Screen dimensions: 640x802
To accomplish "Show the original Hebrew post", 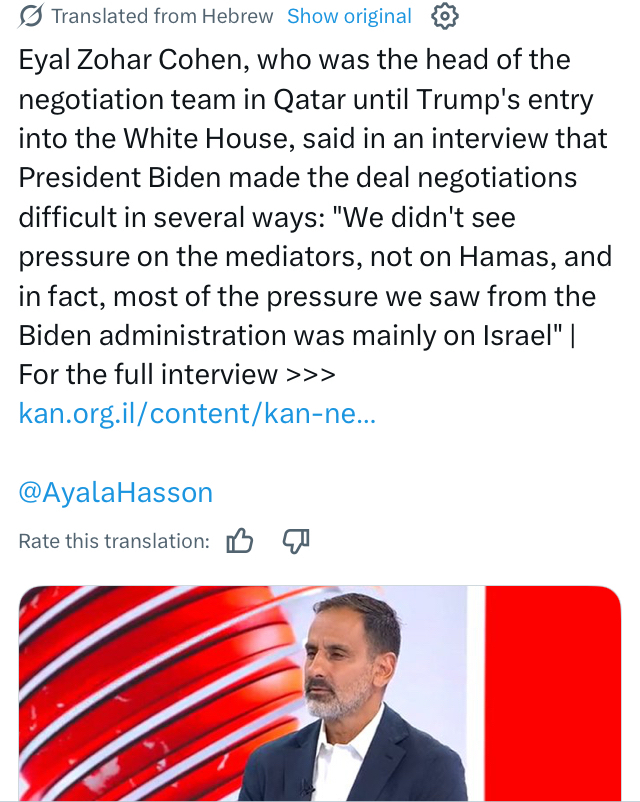I will 349,17.
